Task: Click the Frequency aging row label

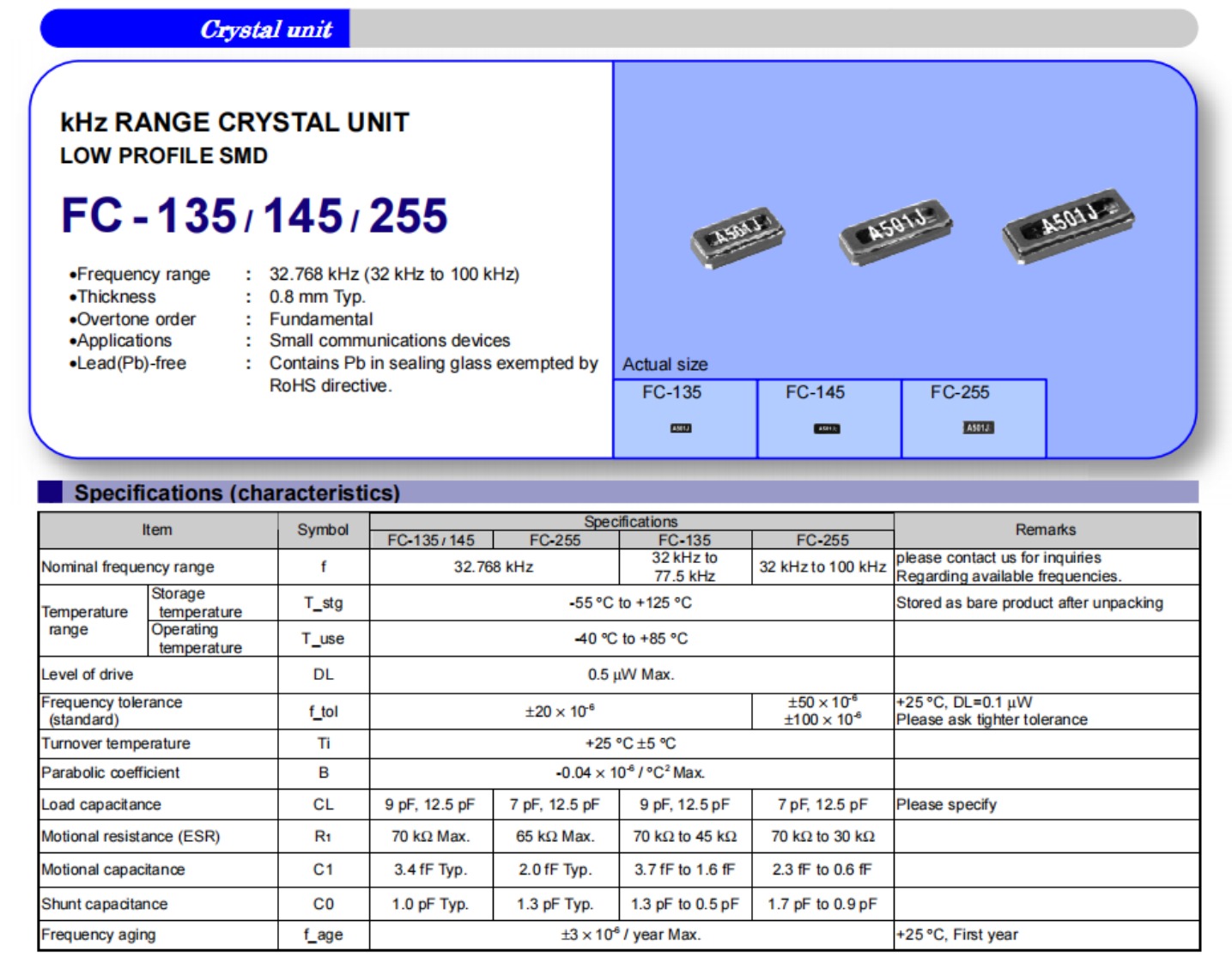Action: pyautogui.click(x=99, y=935)
